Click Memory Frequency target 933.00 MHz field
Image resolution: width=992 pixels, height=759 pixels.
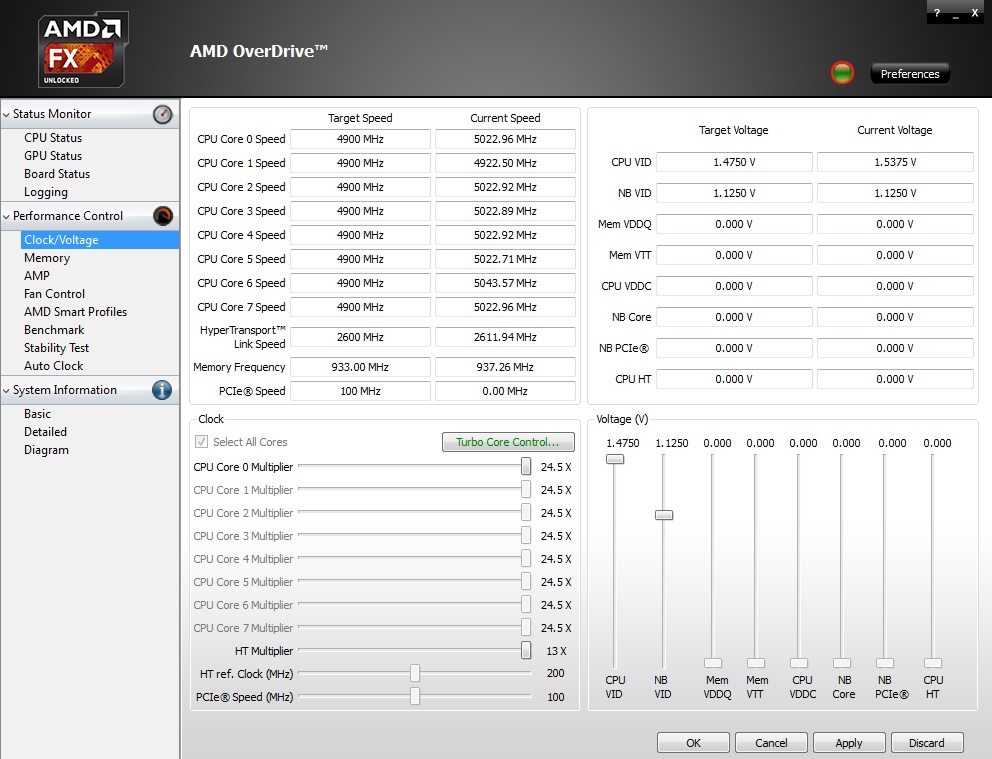tap(360, 367)
